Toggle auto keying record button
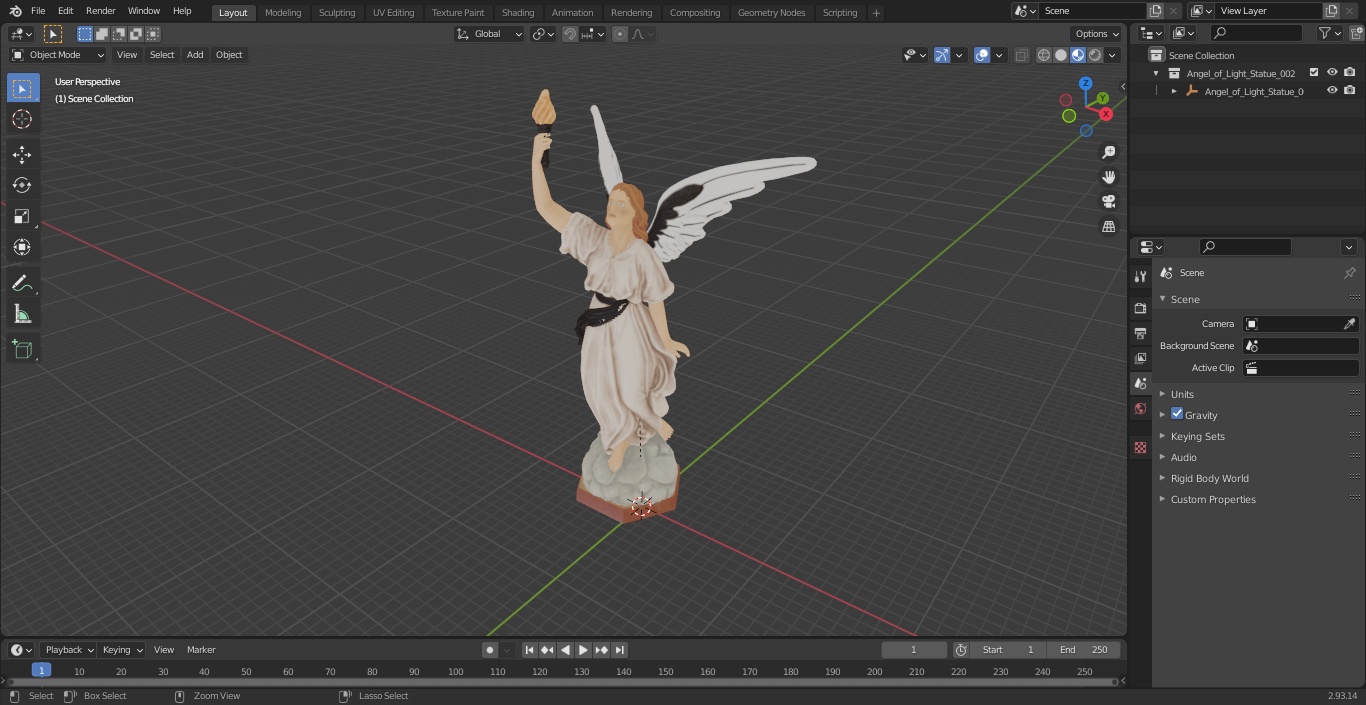 pyautogui.click(x=490, y=650)
